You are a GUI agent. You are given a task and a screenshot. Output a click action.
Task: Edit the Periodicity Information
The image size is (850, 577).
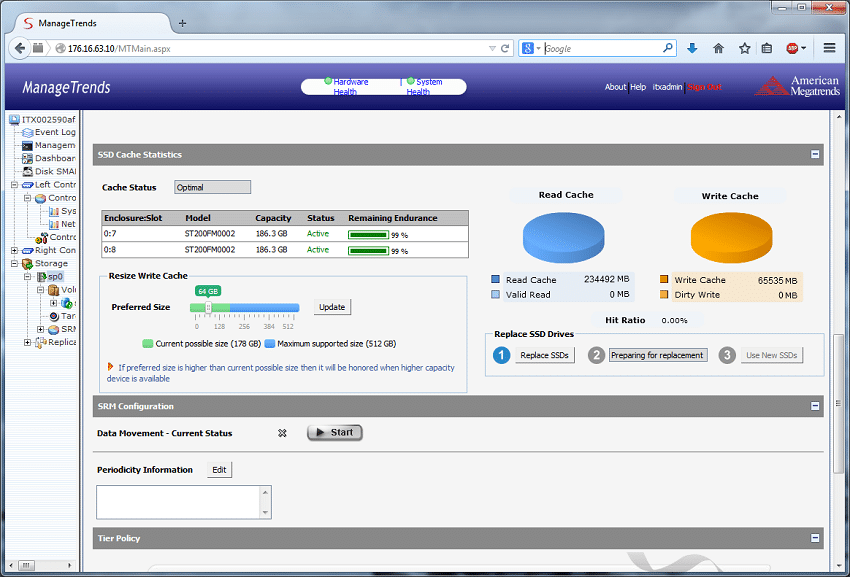click(219, 470)
